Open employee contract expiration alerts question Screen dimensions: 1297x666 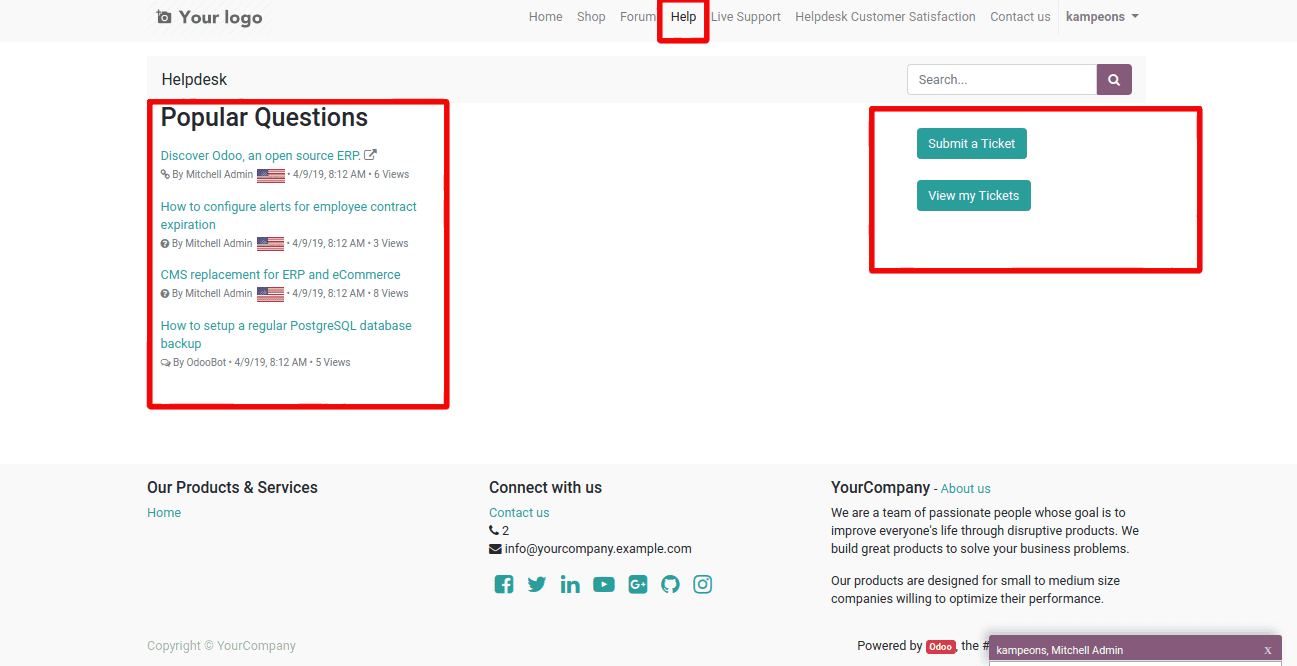point(289,216)
